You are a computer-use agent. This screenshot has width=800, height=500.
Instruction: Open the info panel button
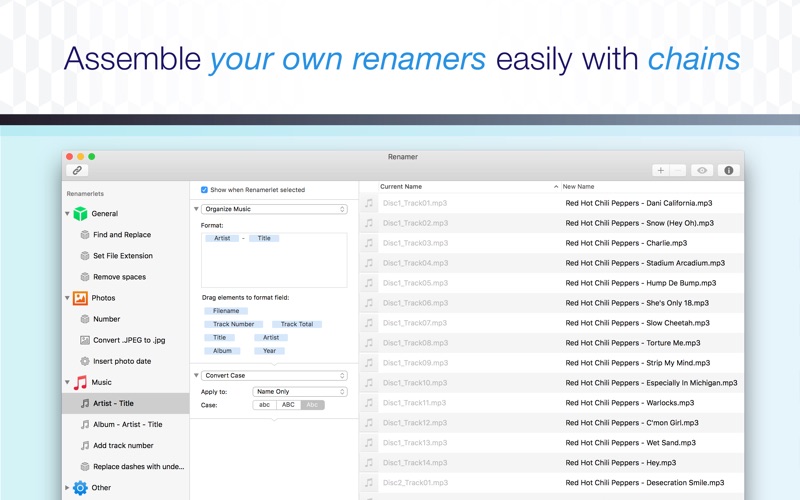click(729, 170)
